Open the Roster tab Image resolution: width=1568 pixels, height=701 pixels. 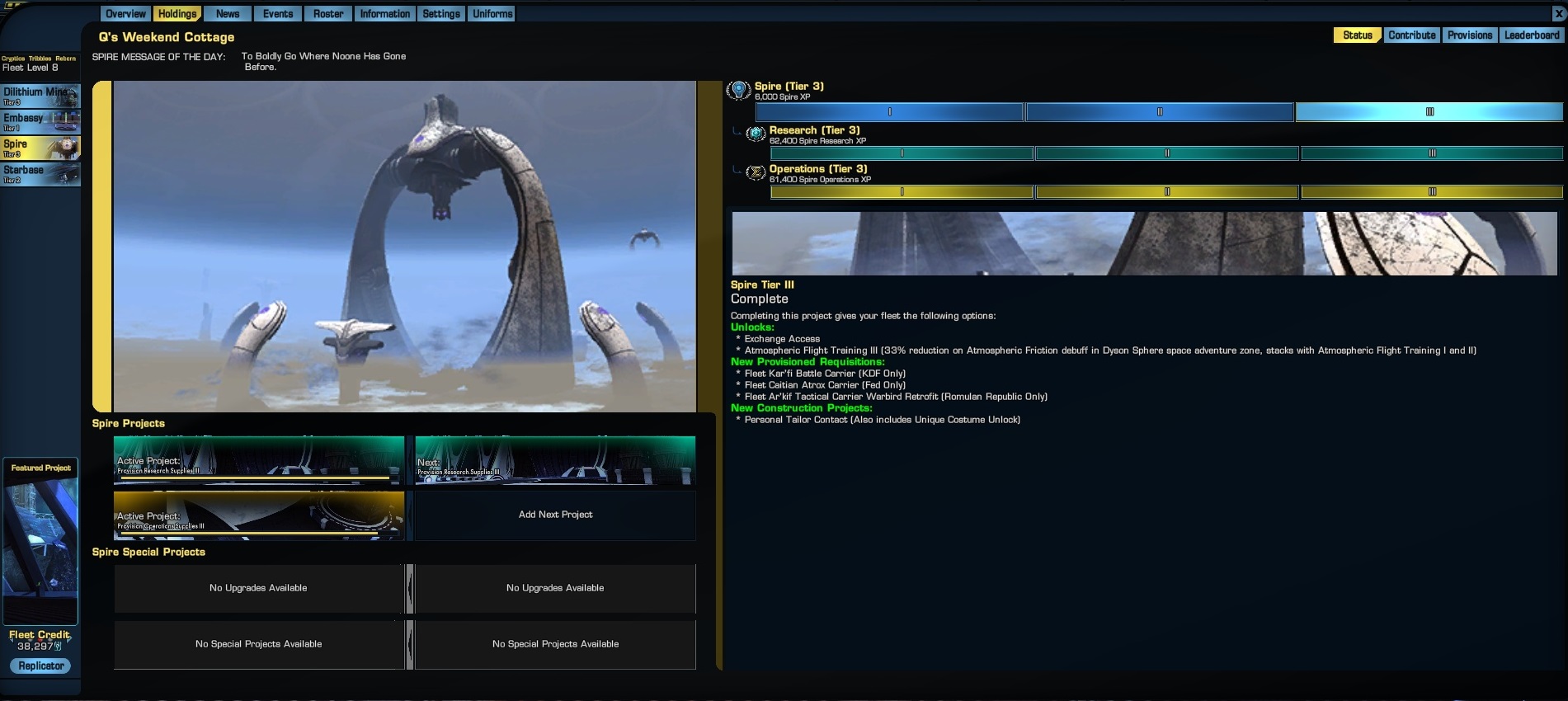pos(328,14)
